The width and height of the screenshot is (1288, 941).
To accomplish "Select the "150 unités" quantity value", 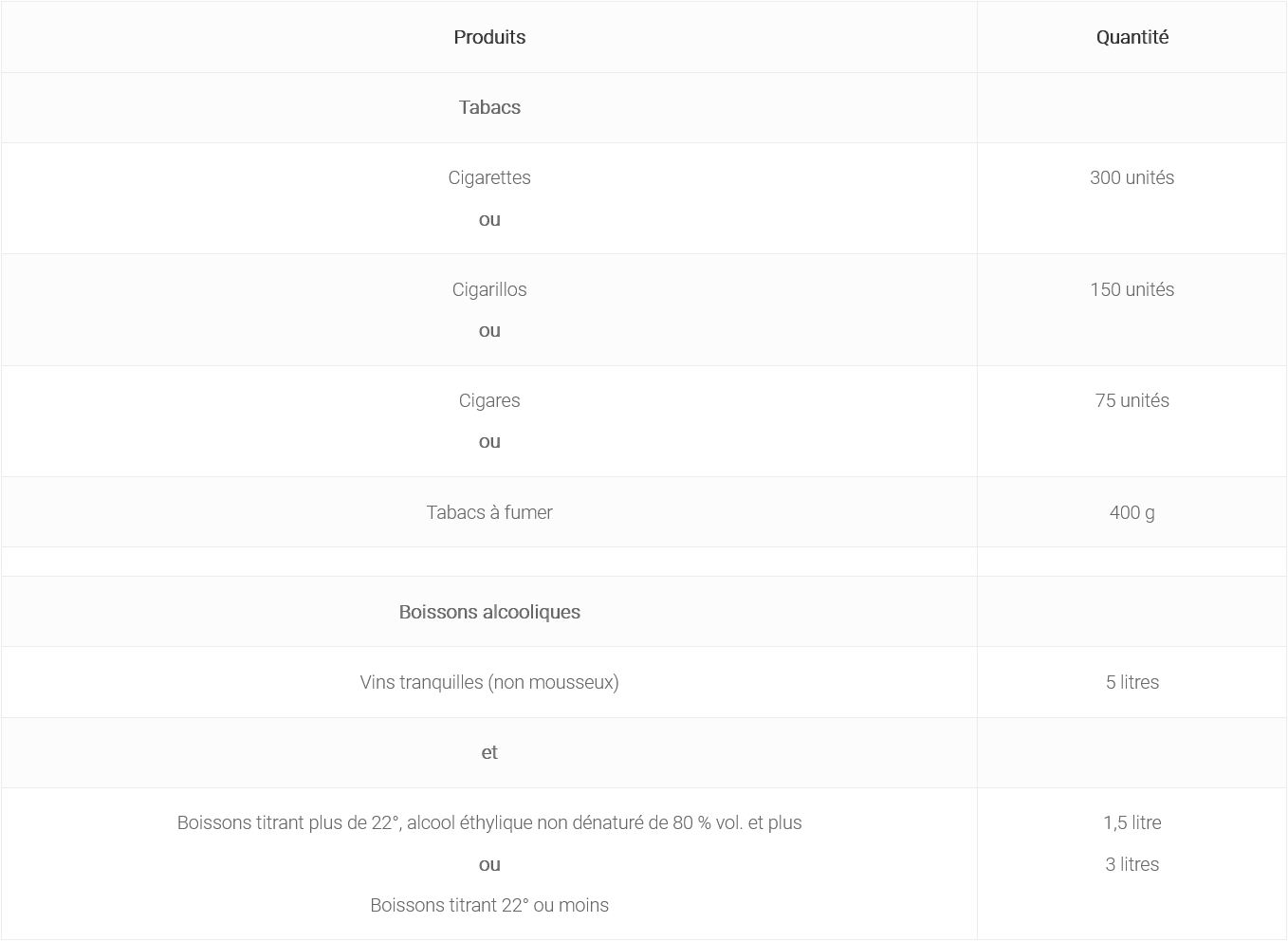I will tap(1132, 289).
